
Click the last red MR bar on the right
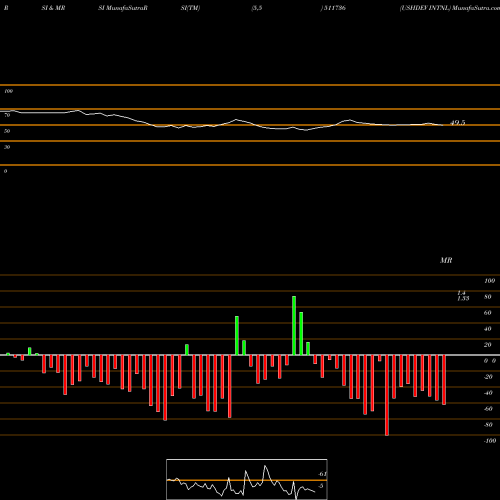pyautogui.click(x=444, y=380)
